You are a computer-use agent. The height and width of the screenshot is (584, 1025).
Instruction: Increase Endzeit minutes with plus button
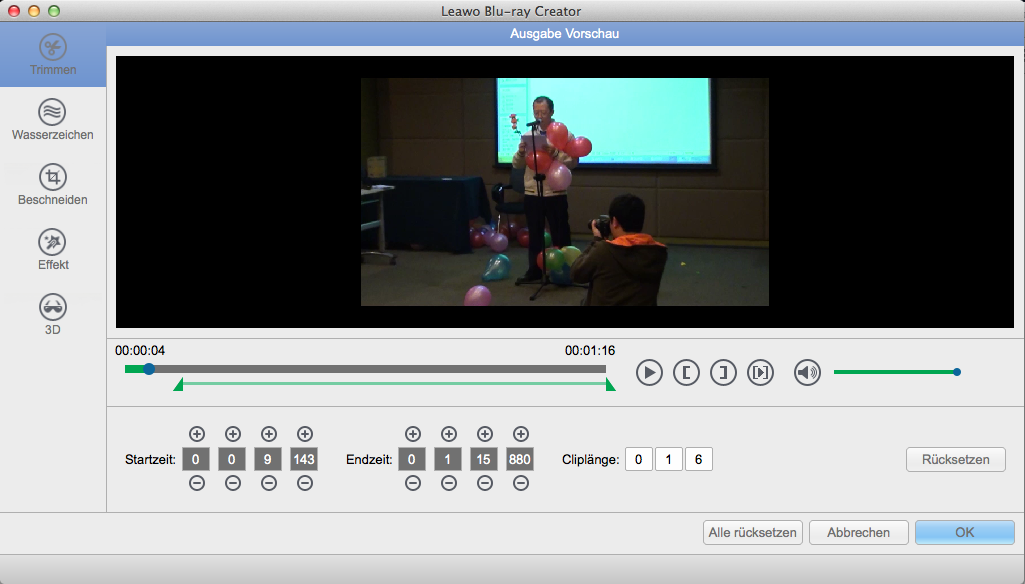point(449,434)
